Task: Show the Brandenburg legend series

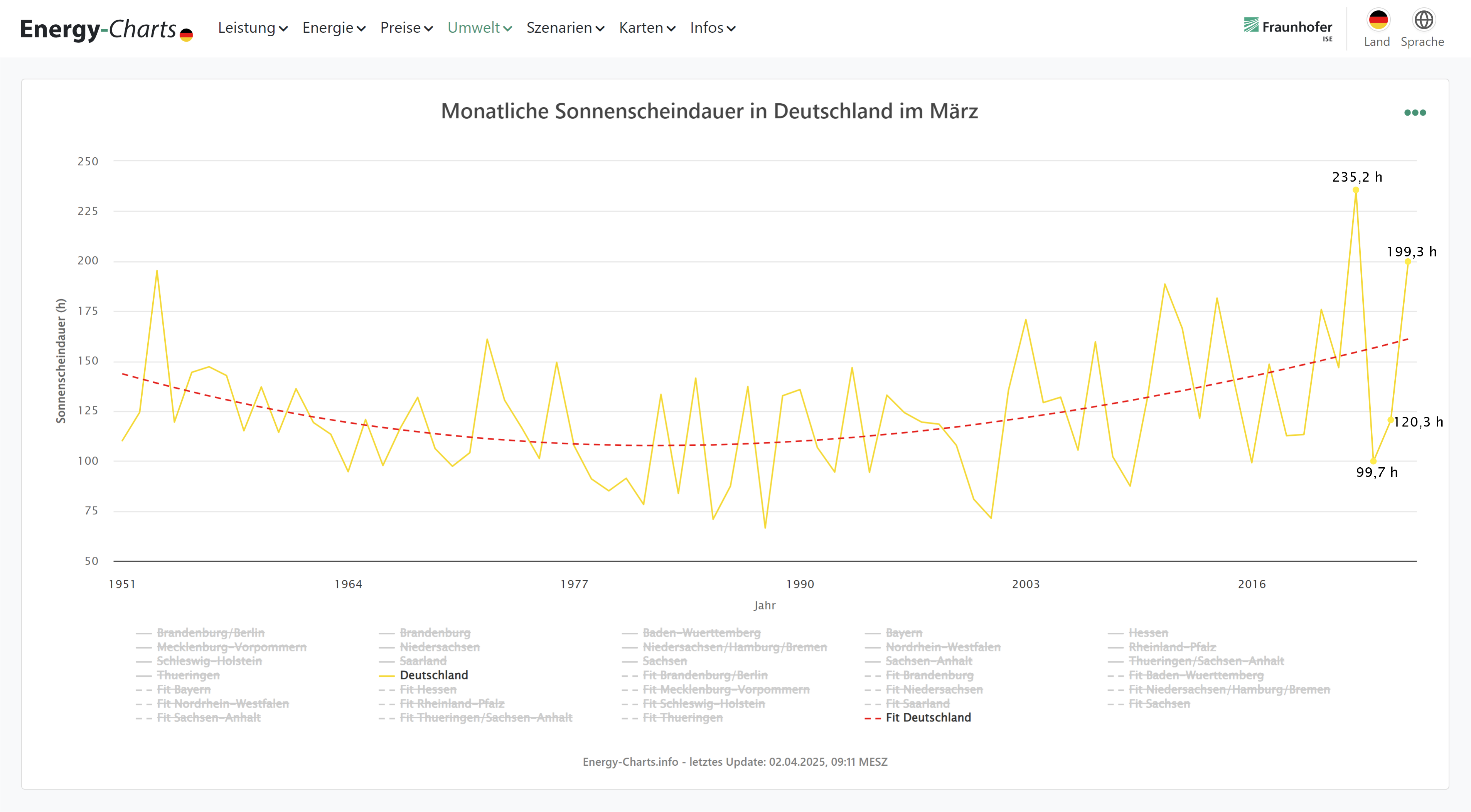Action: [425, 633]
